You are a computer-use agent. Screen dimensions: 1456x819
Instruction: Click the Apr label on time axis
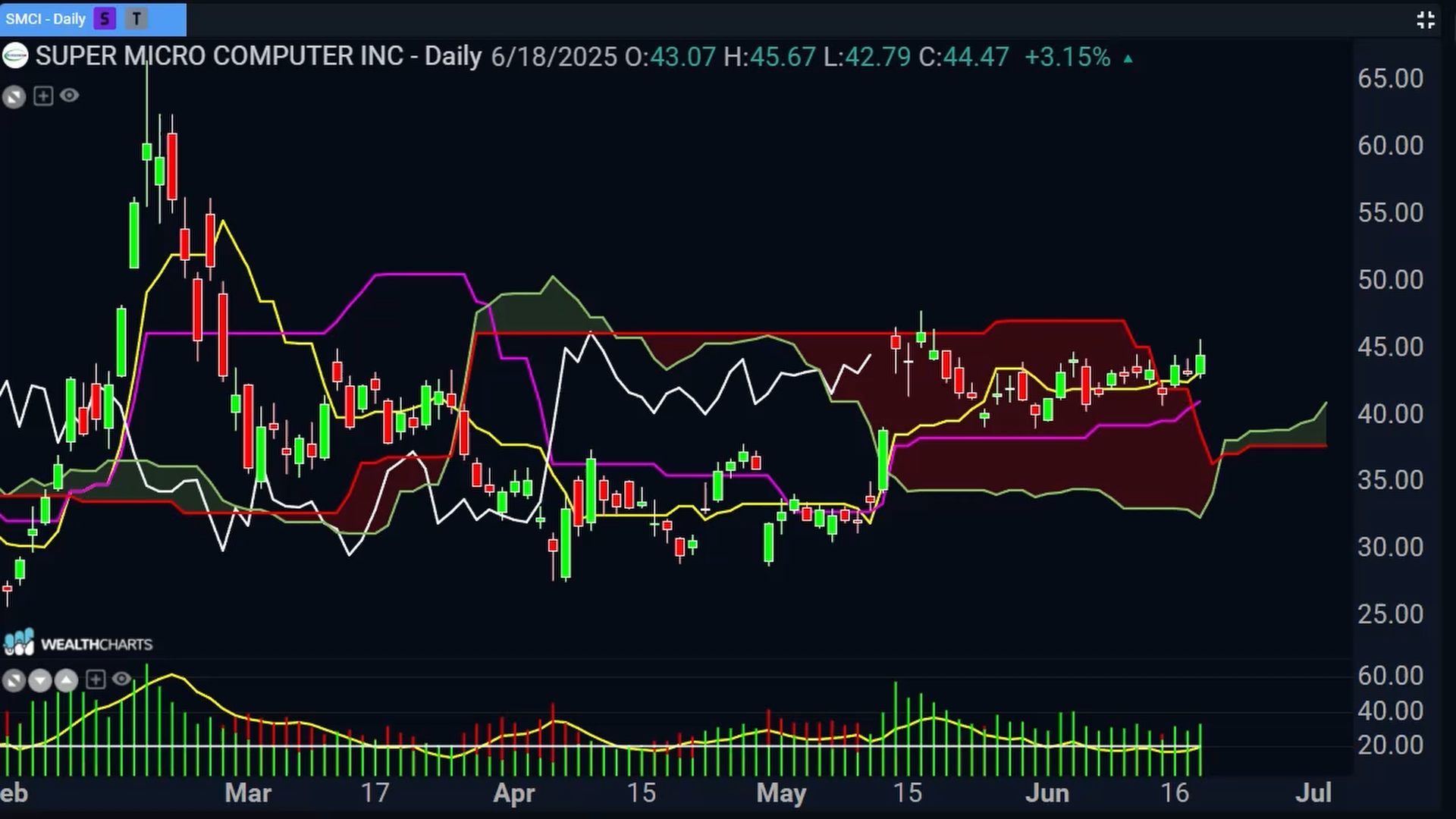514,794
